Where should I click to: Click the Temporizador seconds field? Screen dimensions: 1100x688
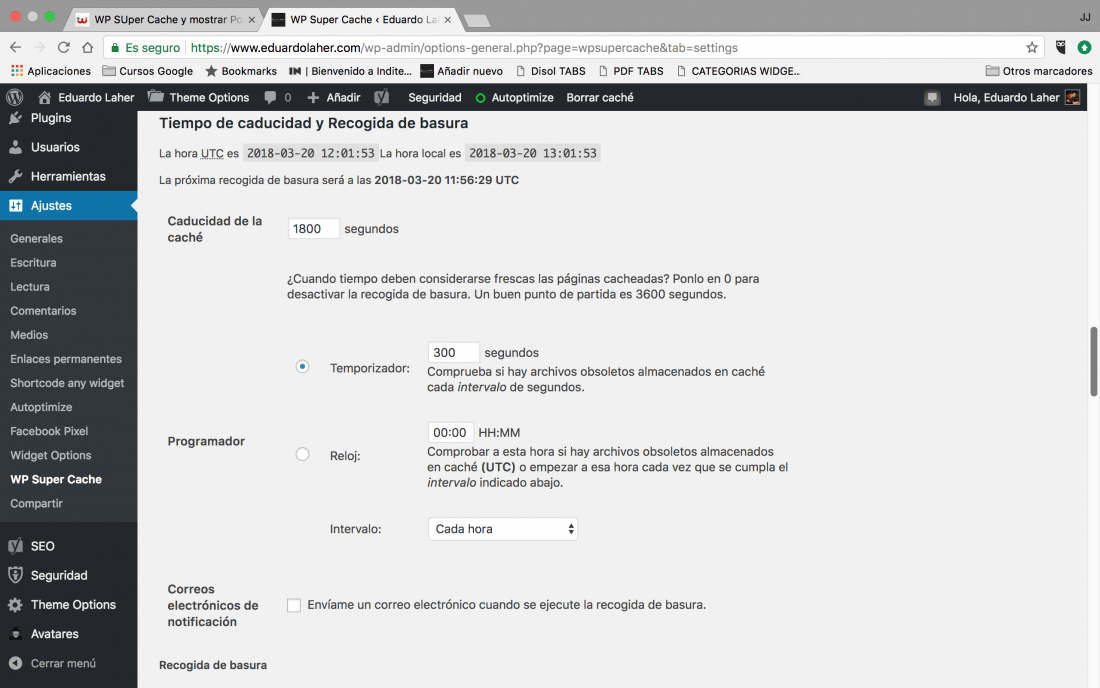click(454, 353)
